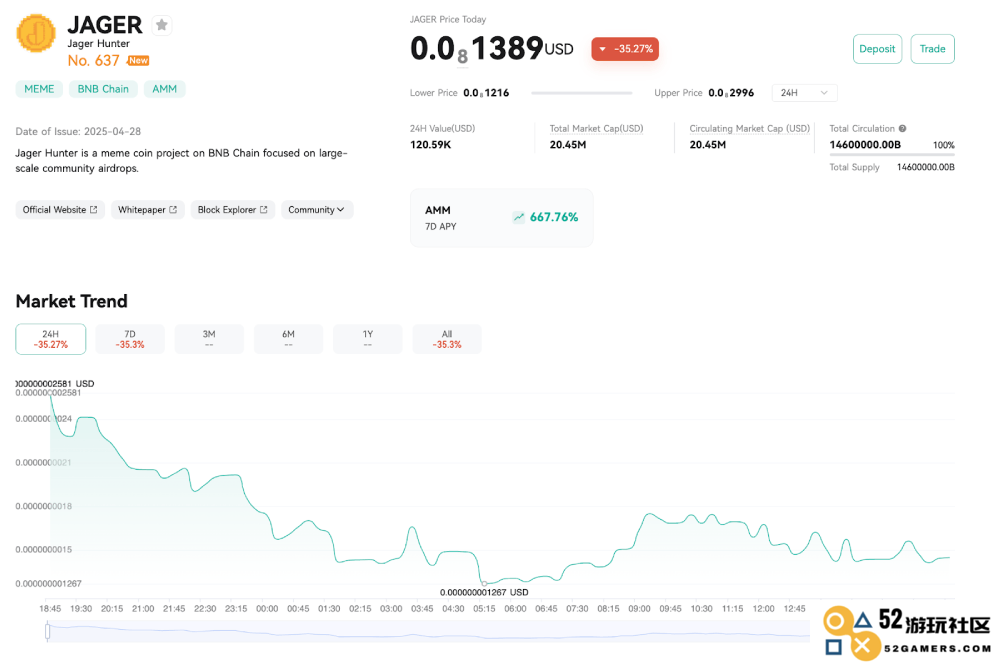1000x666 pixels.
Task: Click the '24H Value(USD)' label
Action: 443,128
